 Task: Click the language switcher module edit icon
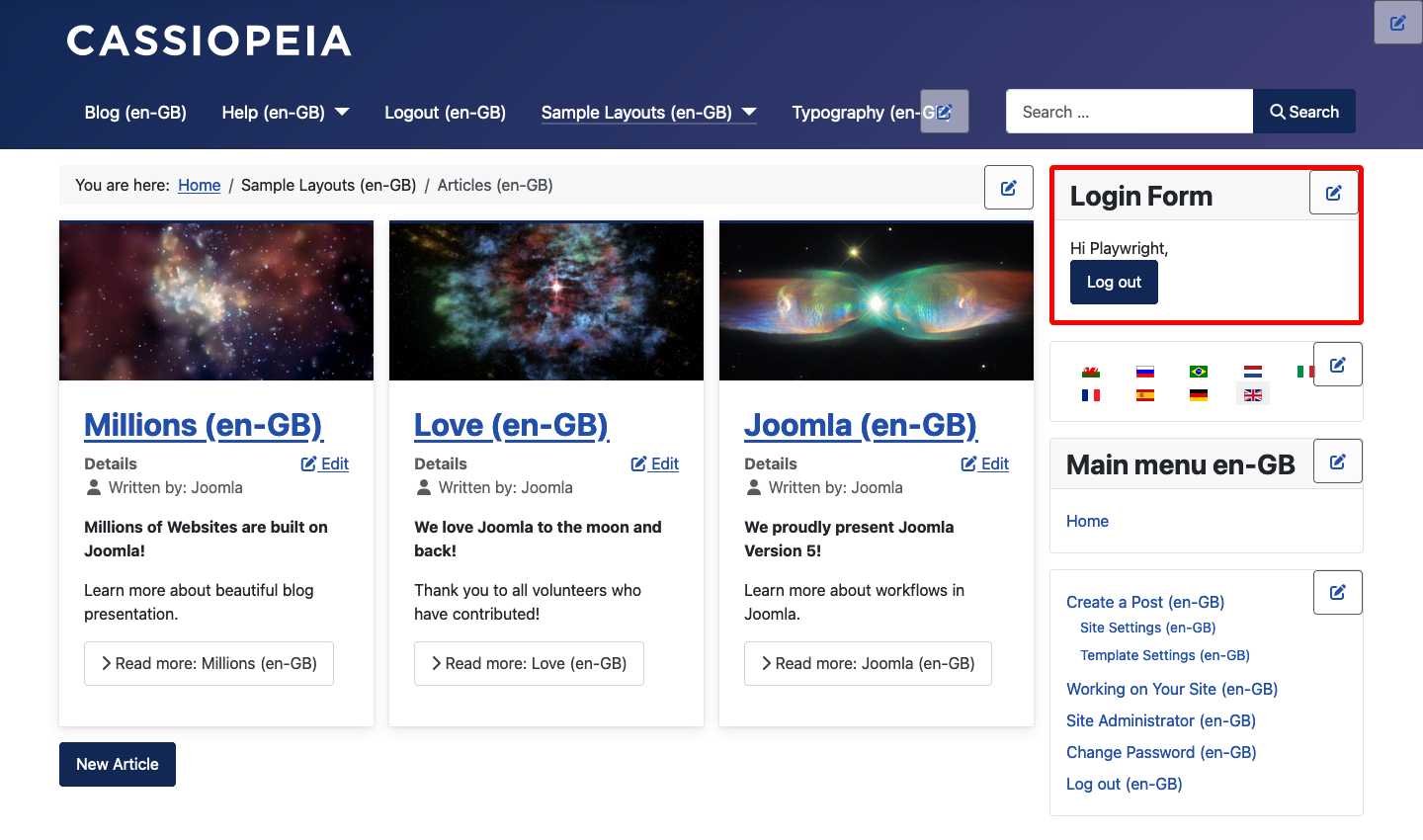point(1337,364)
